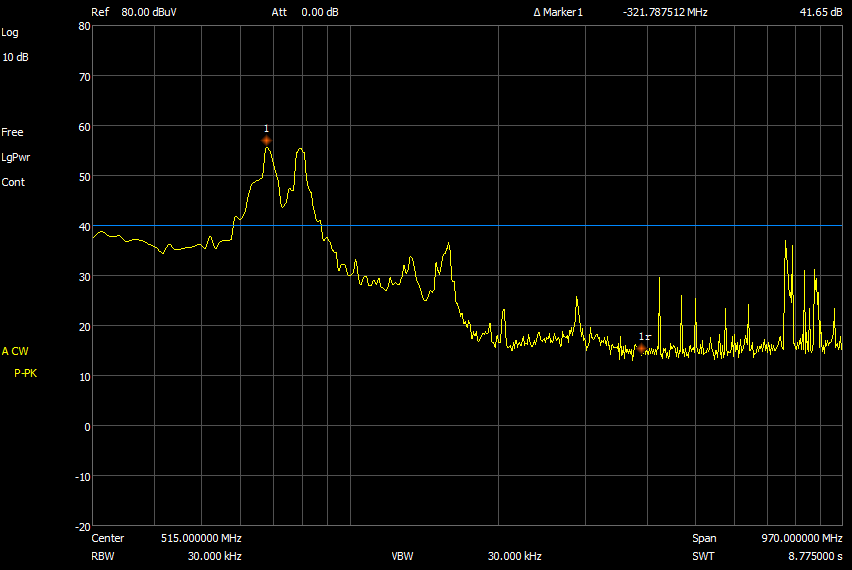Click the Span label
The height and width of the screenshot is (570, 852).
pos(704,538)
